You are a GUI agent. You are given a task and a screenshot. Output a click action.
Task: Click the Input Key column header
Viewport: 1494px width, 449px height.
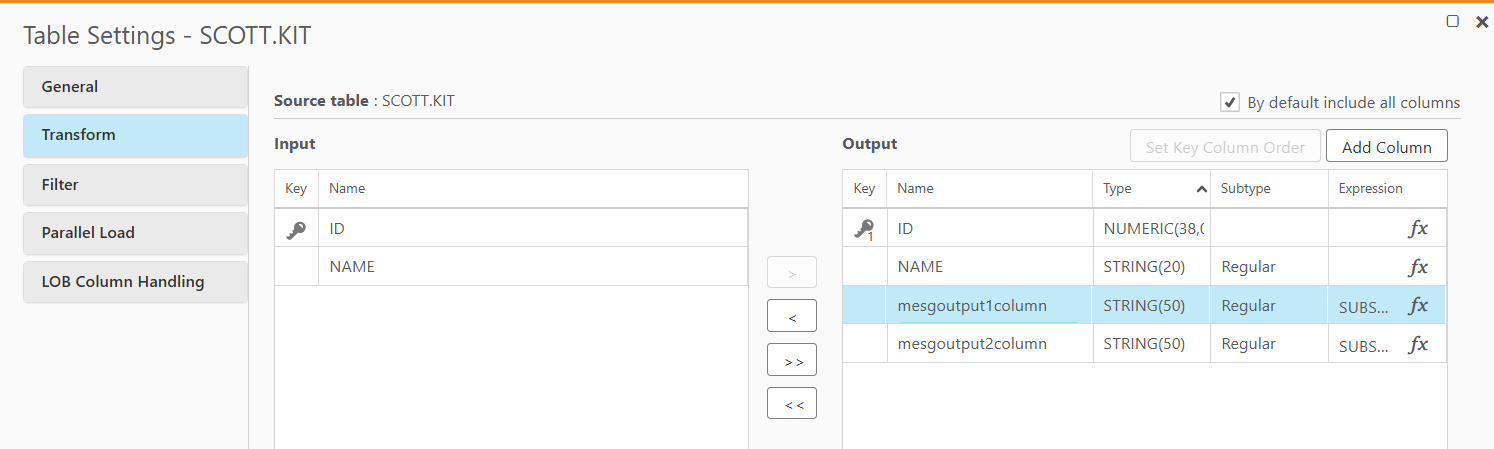coord(296,188)
